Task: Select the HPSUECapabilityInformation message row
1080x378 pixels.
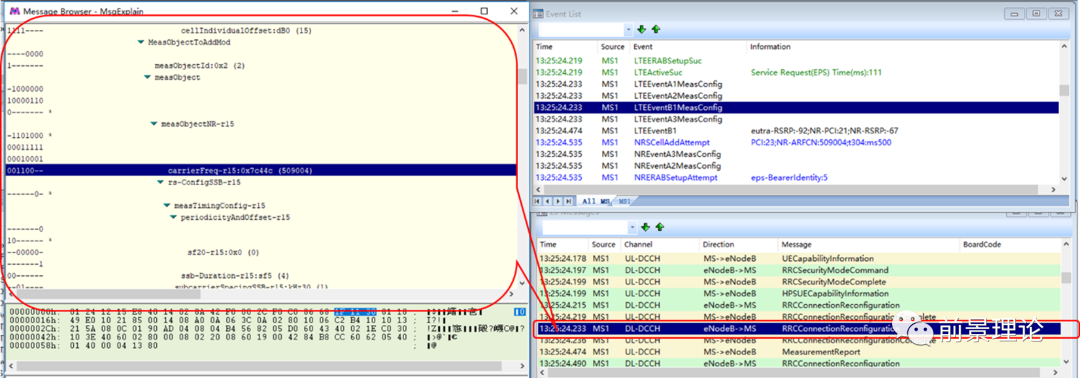Action: (x=799, y=293)
